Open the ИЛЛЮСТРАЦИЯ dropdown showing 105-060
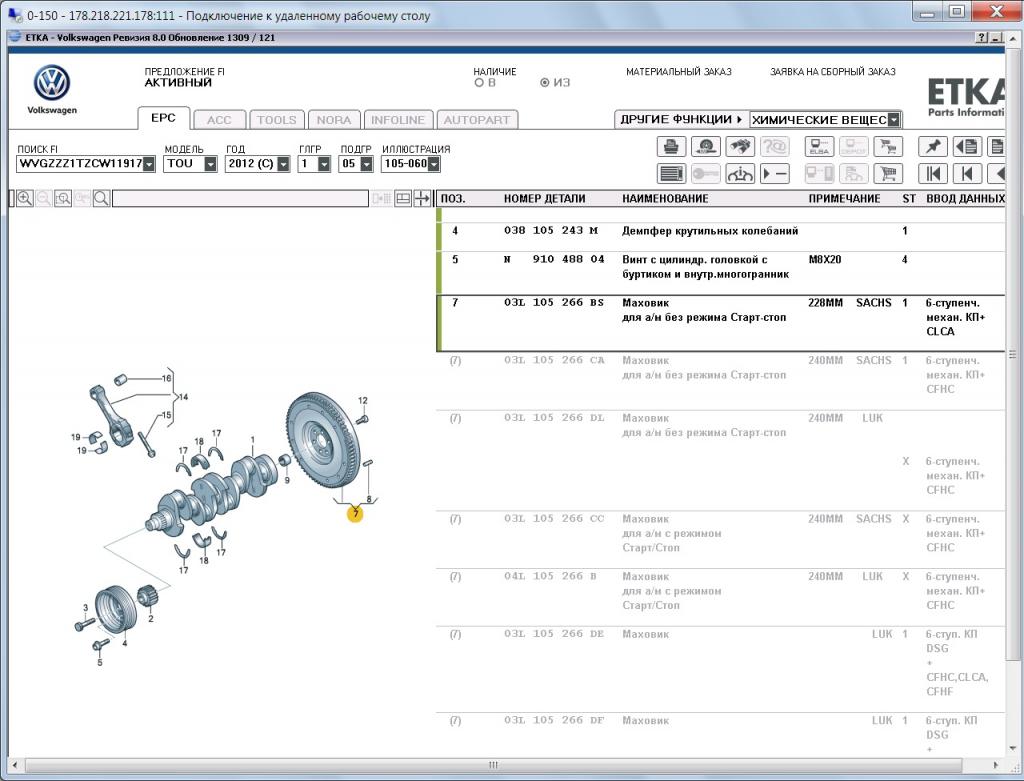Image resolution: width=1024 pixels, height=781 pixels. (434, 164)
